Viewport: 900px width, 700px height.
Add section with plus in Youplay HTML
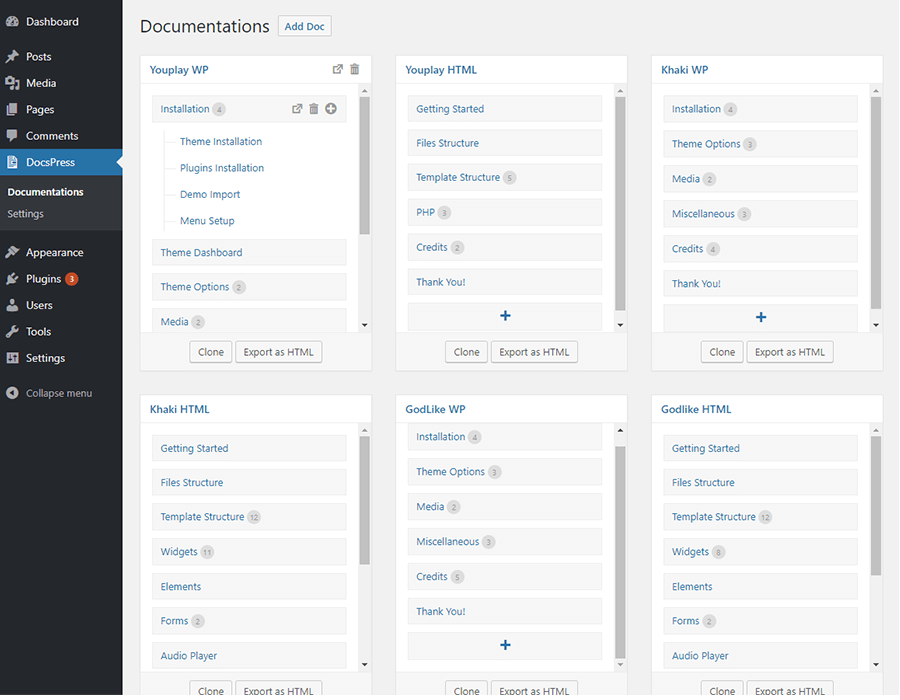coord(505,316)
